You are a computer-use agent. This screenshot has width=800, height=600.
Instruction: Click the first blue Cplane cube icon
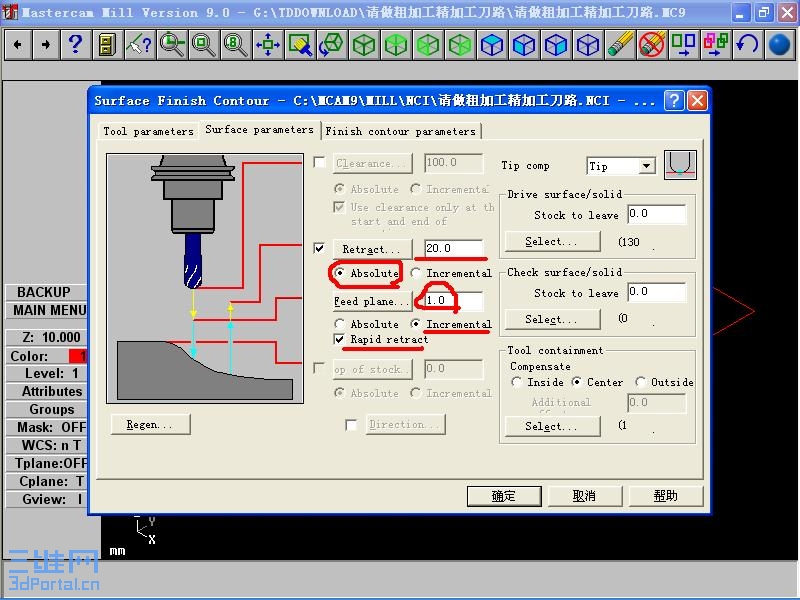tap(492, 44)
